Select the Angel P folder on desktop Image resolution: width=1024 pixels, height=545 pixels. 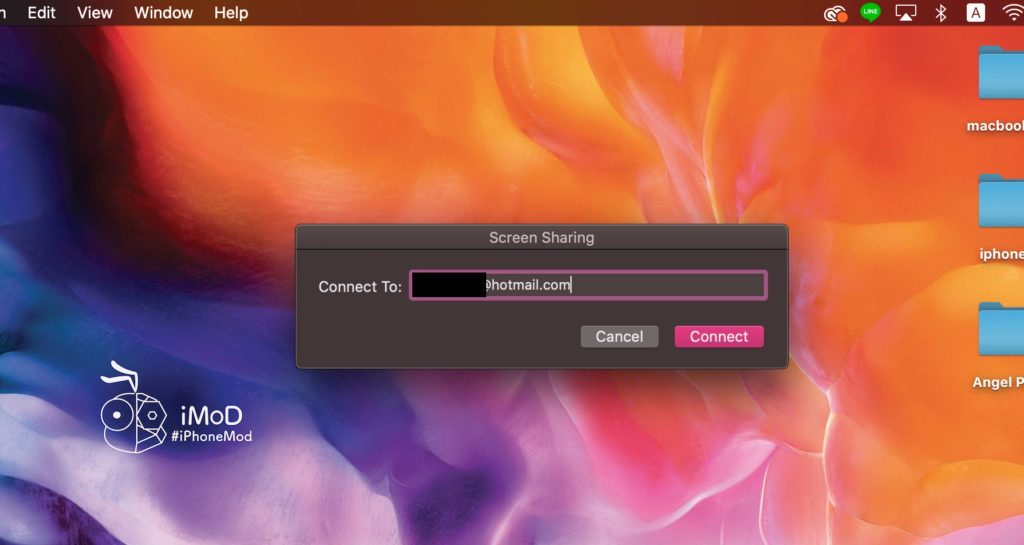(x=1000, y=329)
